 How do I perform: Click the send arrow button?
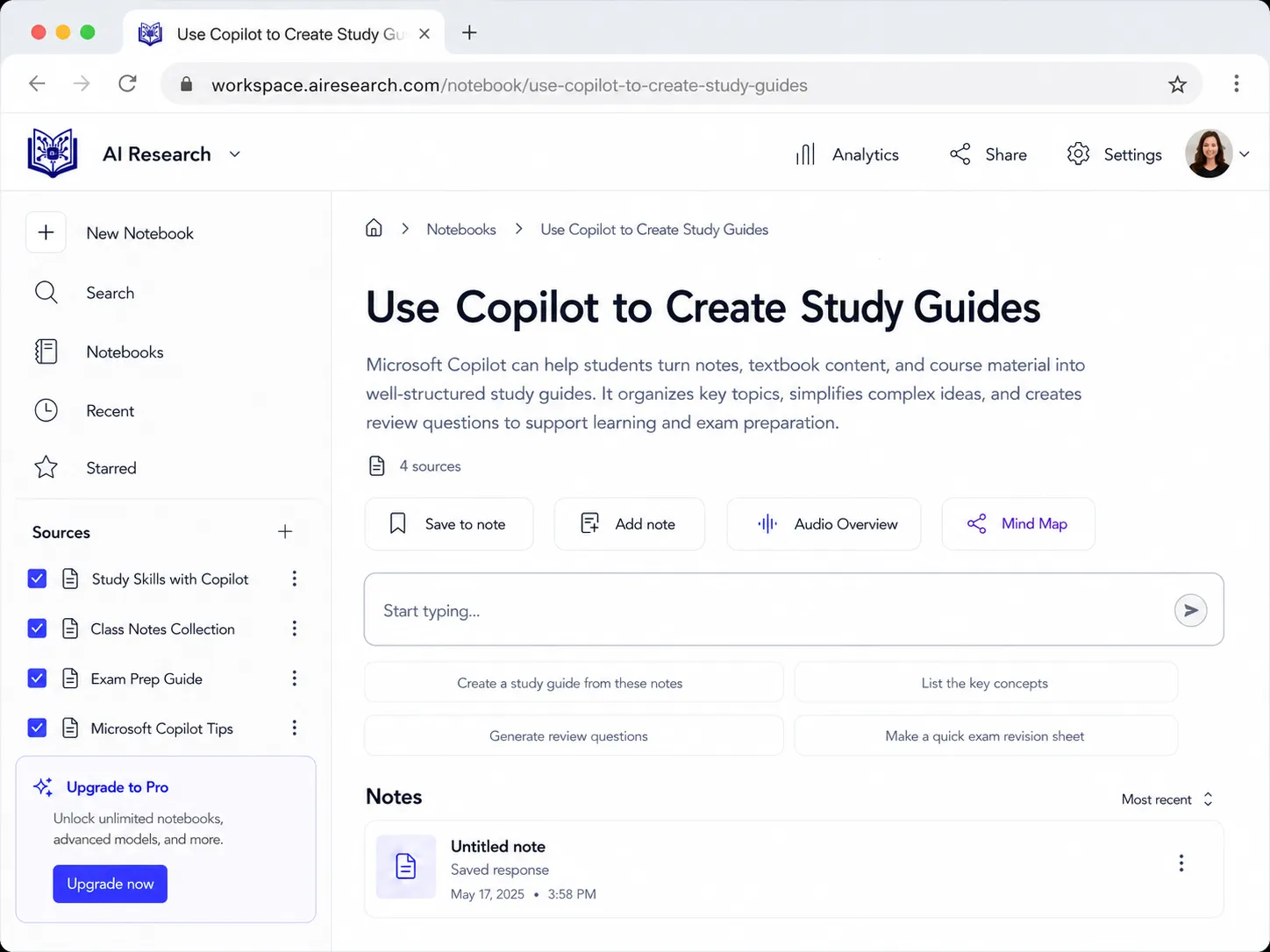coord(1190,610)
